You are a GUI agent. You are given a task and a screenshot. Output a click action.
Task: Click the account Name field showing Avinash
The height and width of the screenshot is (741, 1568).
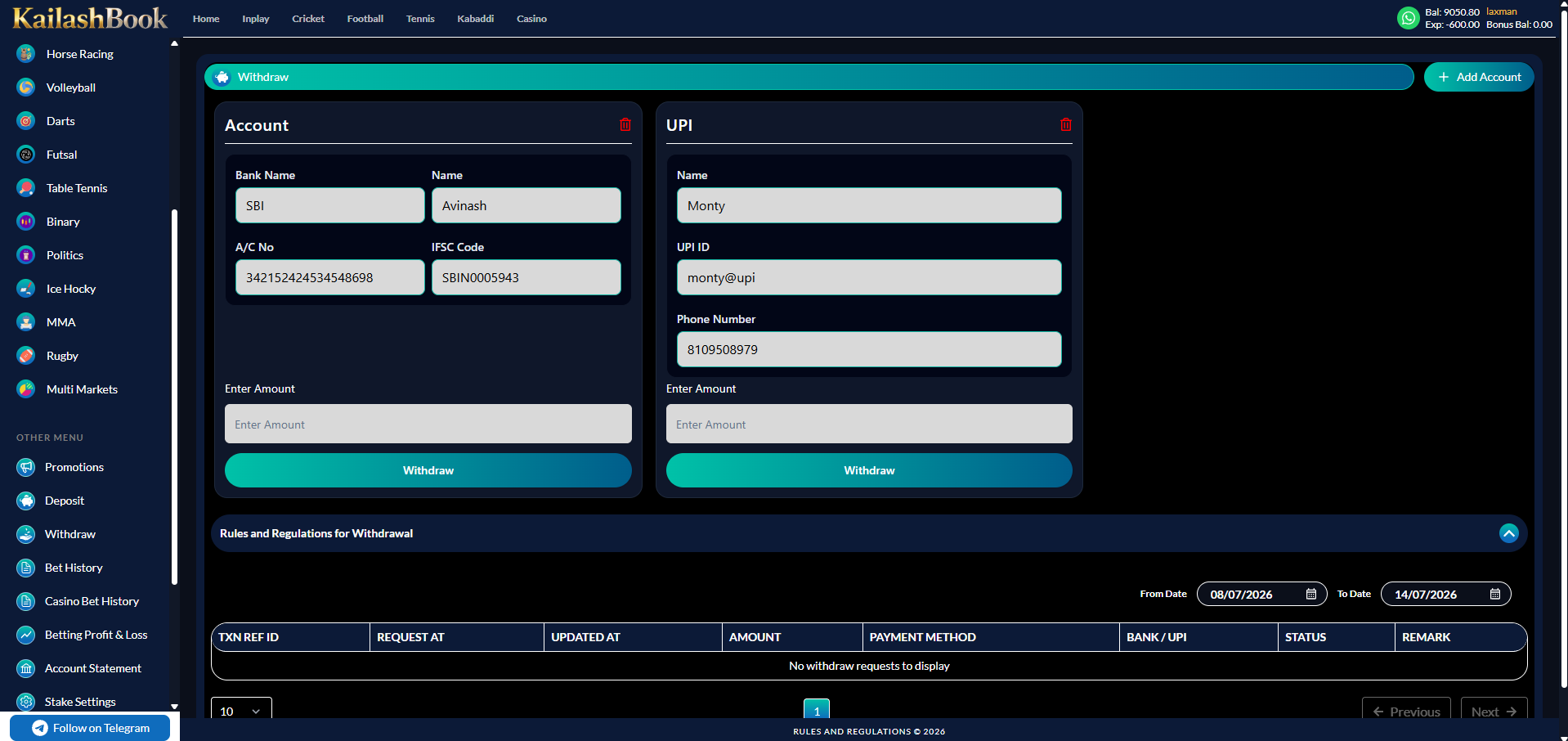click(526, 205)
